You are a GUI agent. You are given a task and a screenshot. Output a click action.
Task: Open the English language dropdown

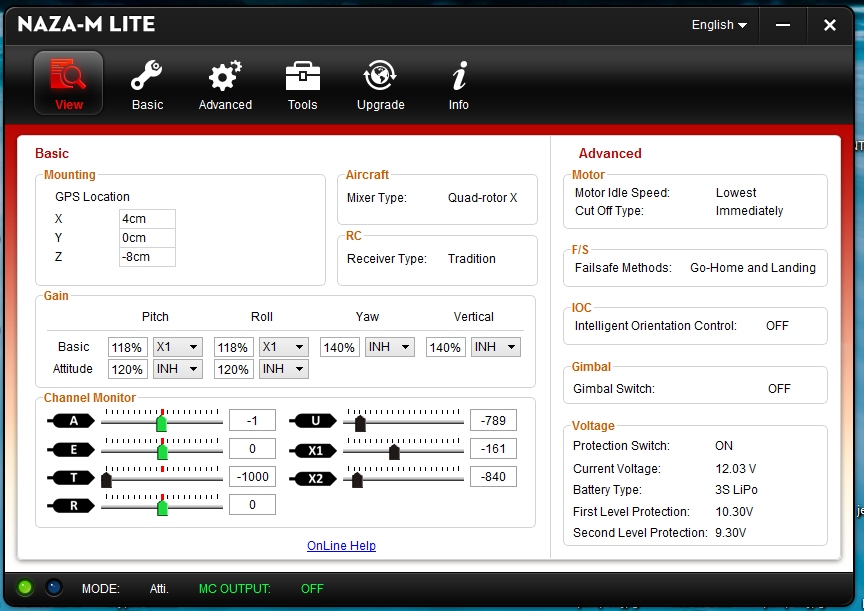click(719, 25)
